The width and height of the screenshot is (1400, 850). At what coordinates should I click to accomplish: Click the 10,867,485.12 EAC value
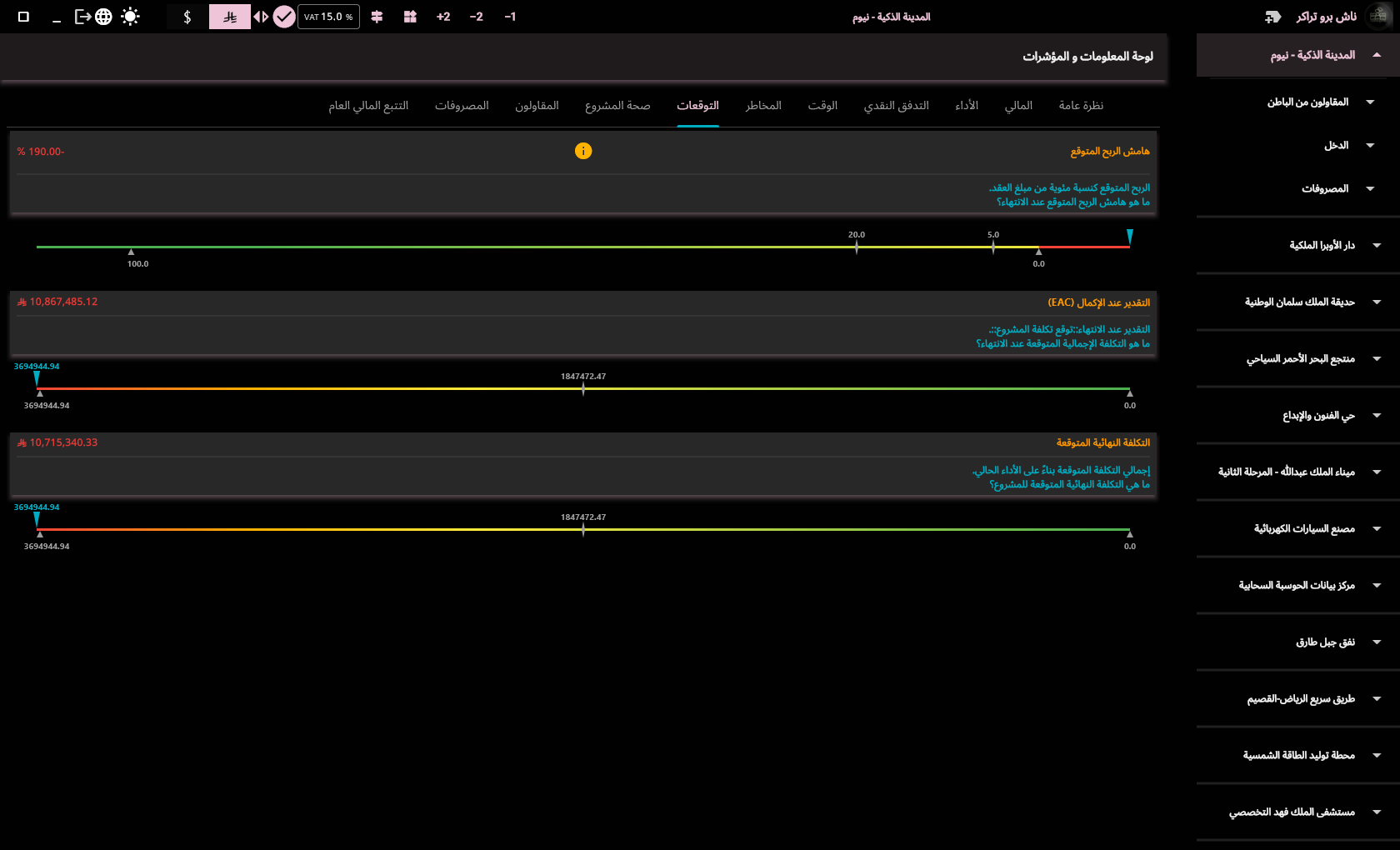pos(57,302)
